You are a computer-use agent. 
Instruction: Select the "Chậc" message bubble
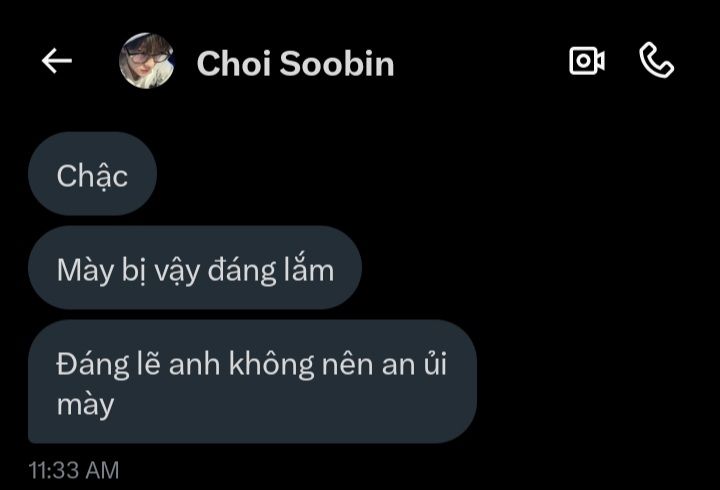coord(92,174)
